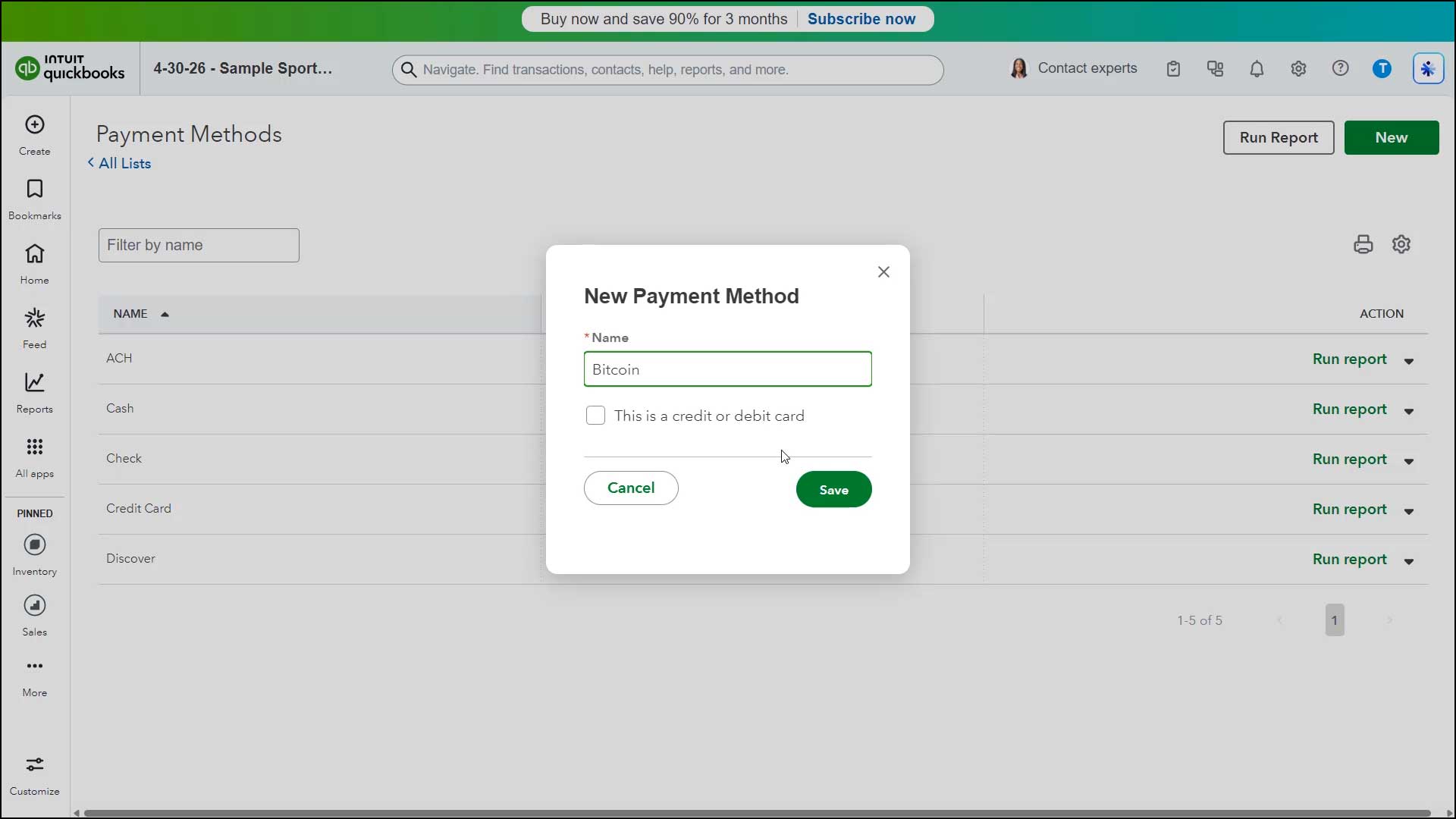Open the Help question mark icon
The width and height of the screenshot is (1456, 819).
click(1341, 68)
